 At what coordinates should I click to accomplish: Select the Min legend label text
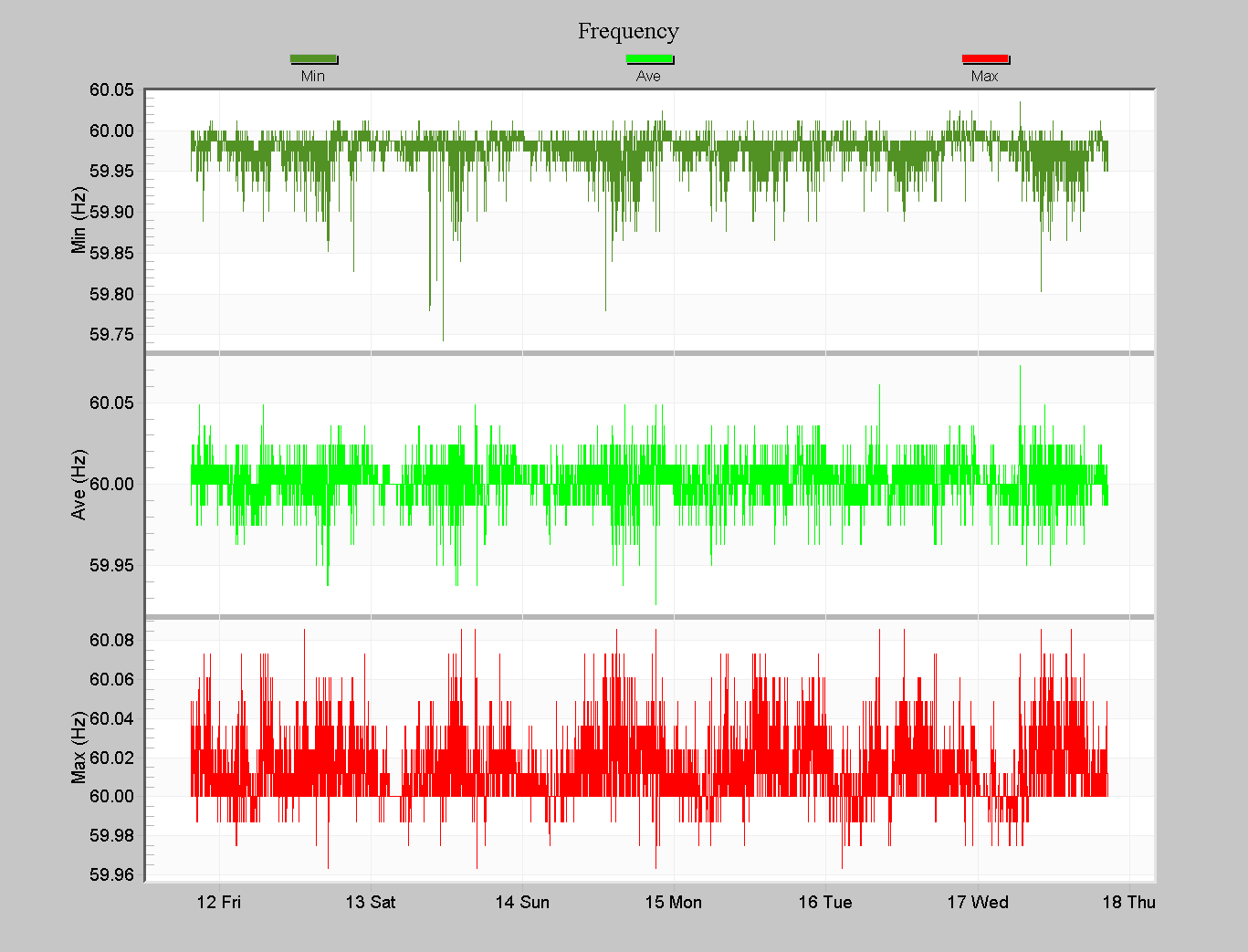tap(314, 76)
